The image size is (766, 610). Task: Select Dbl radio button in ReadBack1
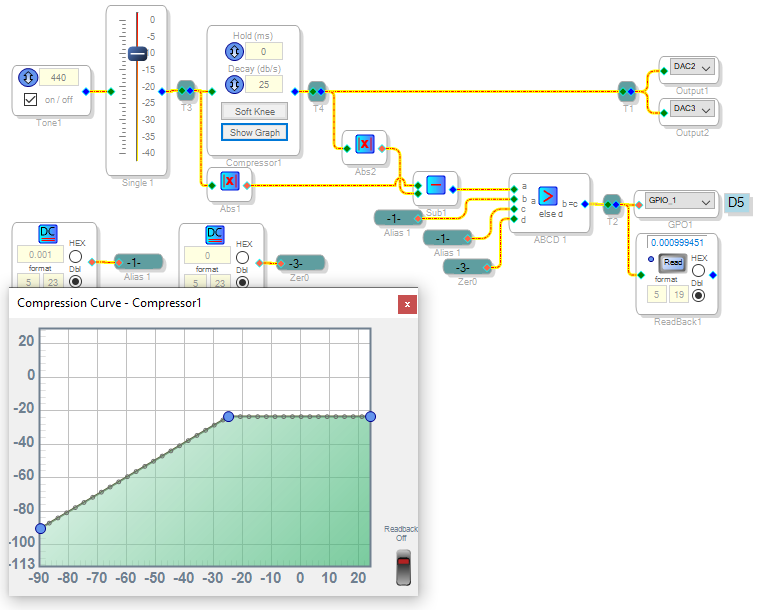pyautogui.click(x=699, y=295)
